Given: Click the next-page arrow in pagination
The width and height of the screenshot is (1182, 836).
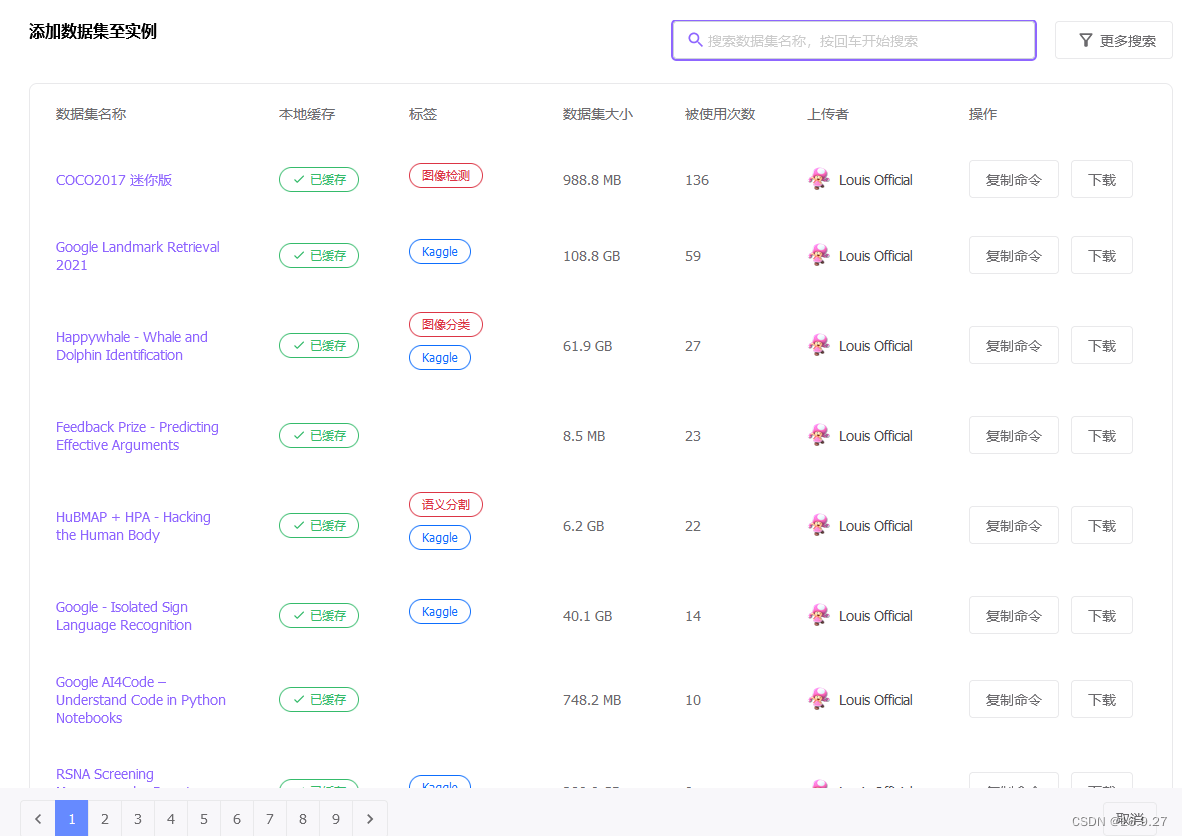Looking at the screenshot, I should pyautogui.click(x=369, y=818).
